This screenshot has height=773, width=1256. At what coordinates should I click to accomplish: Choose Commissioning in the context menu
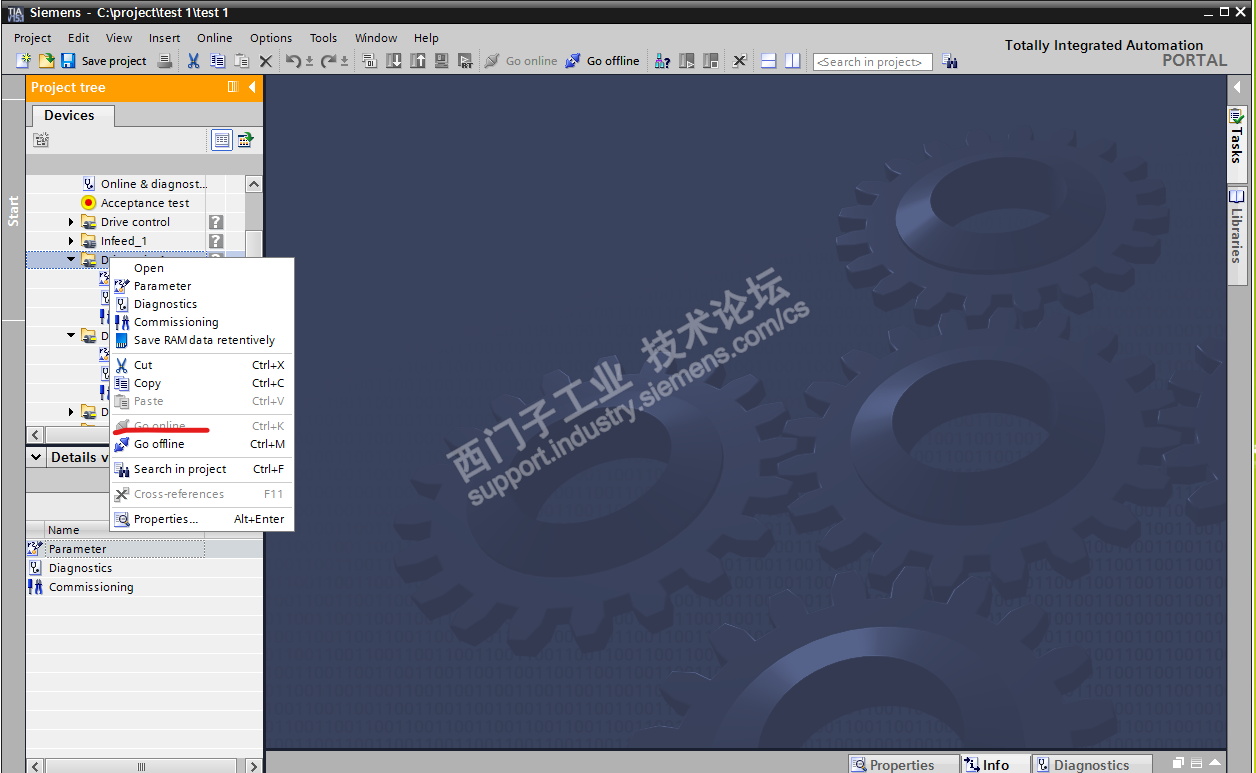[x=201, y=322]
